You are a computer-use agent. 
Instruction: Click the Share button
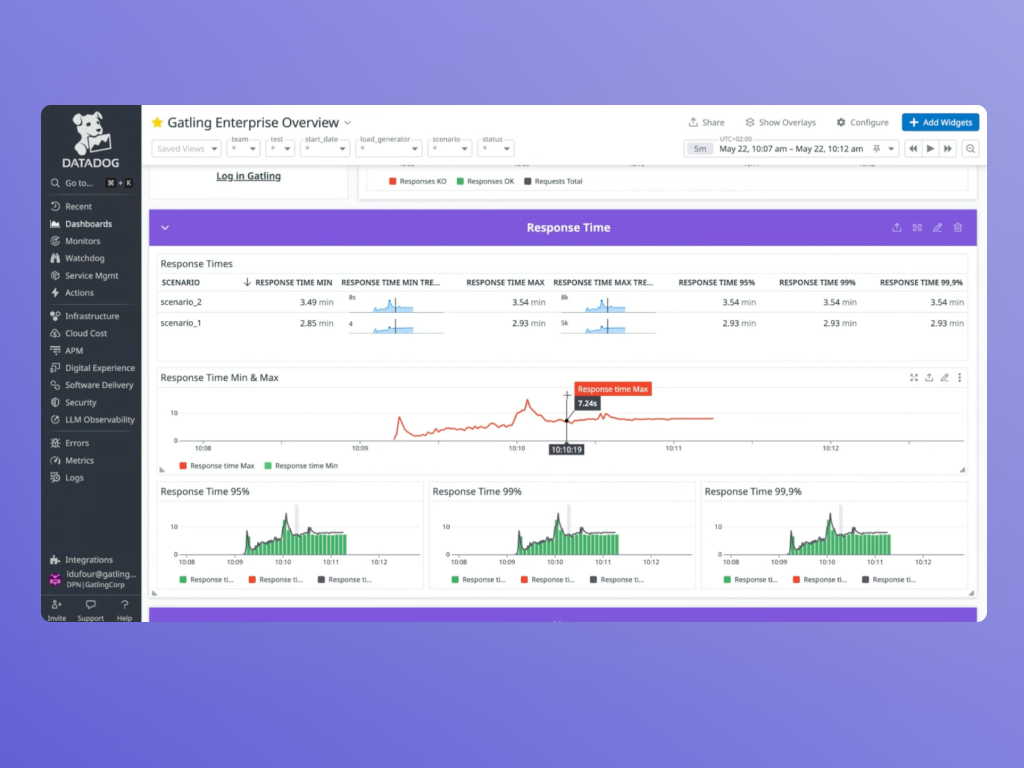click(707, 123)
